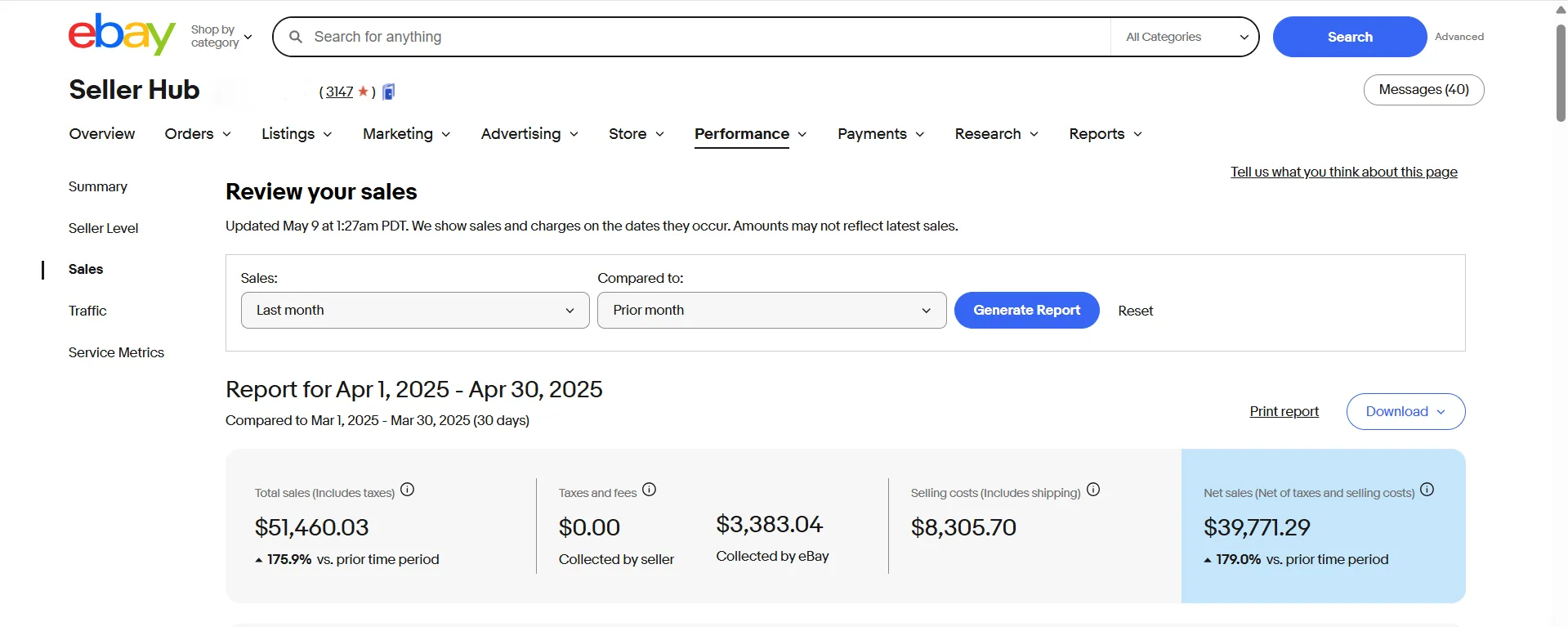Click the Seller Hub heading
This screenshot has width=1568, height=627.
coord(134,90)
